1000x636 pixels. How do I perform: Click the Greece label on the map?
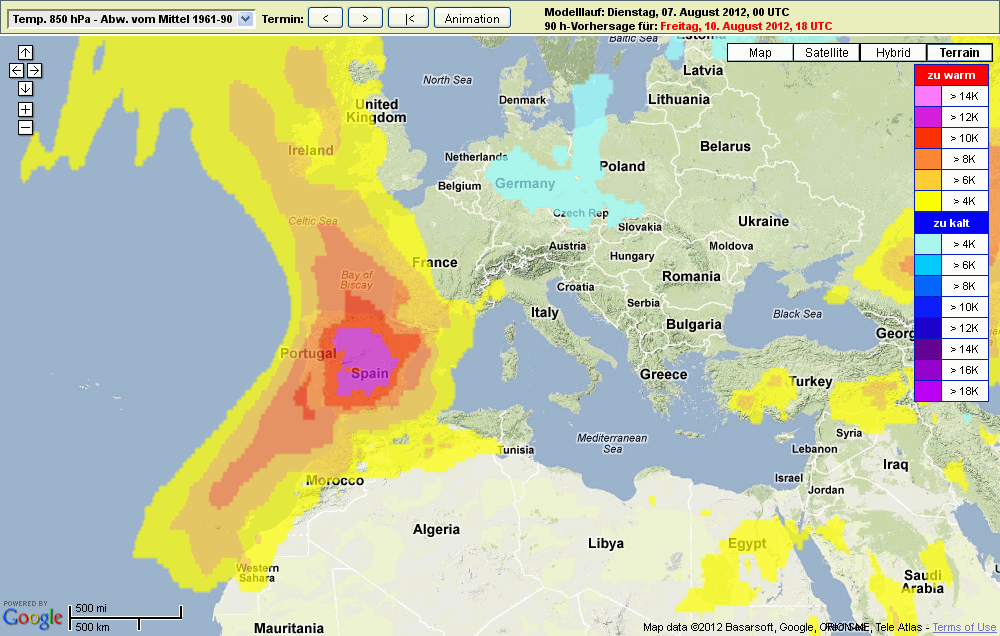click(x=663, y=374)
